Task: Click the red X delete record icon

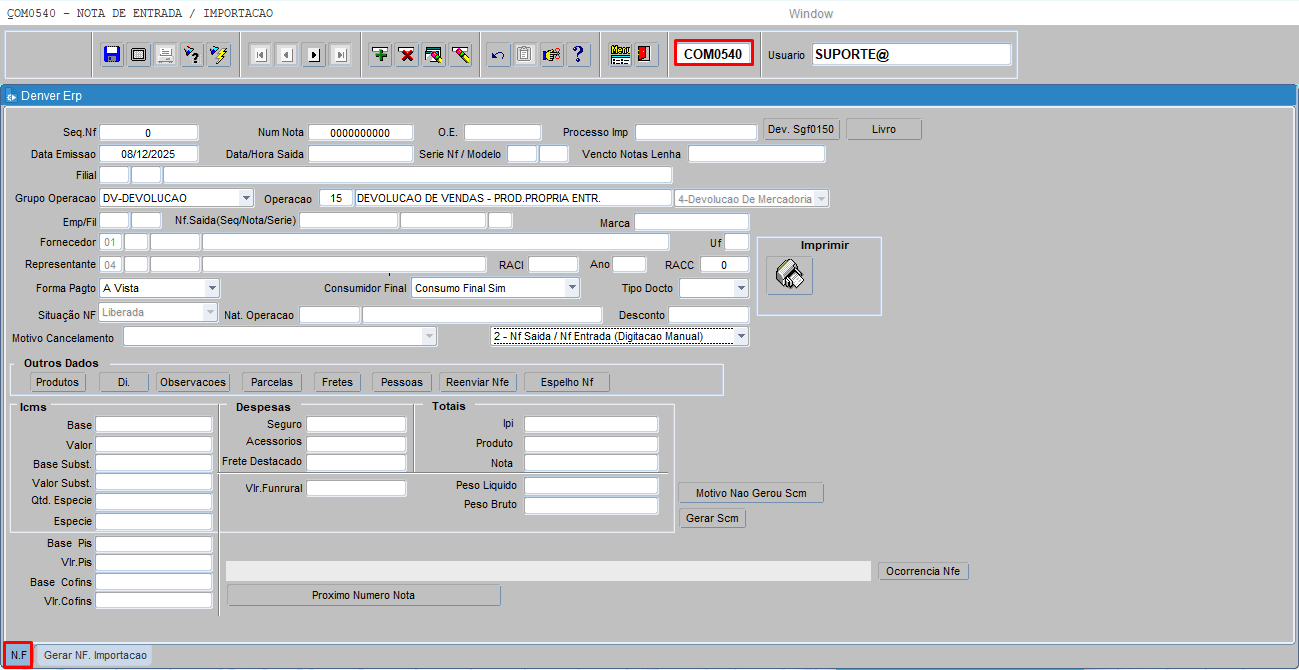Action: [407, 55]
